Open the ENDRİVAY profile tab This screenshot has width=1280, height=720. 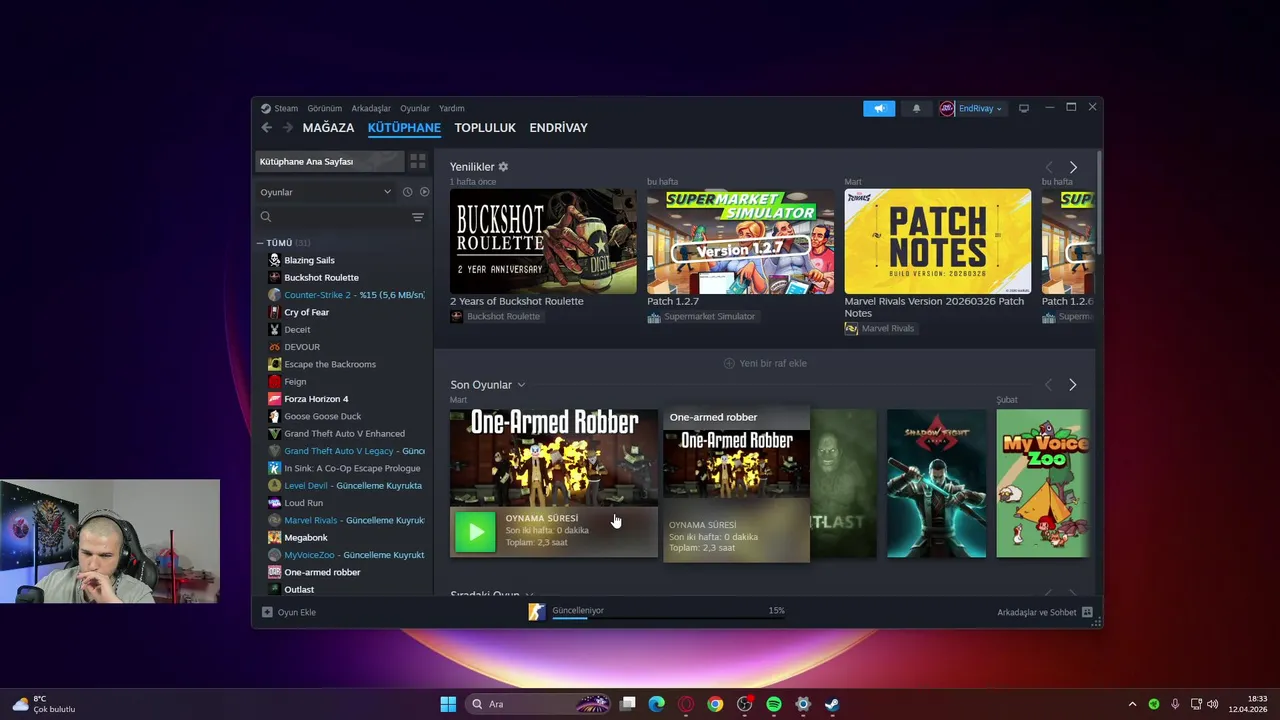point(558,128)
